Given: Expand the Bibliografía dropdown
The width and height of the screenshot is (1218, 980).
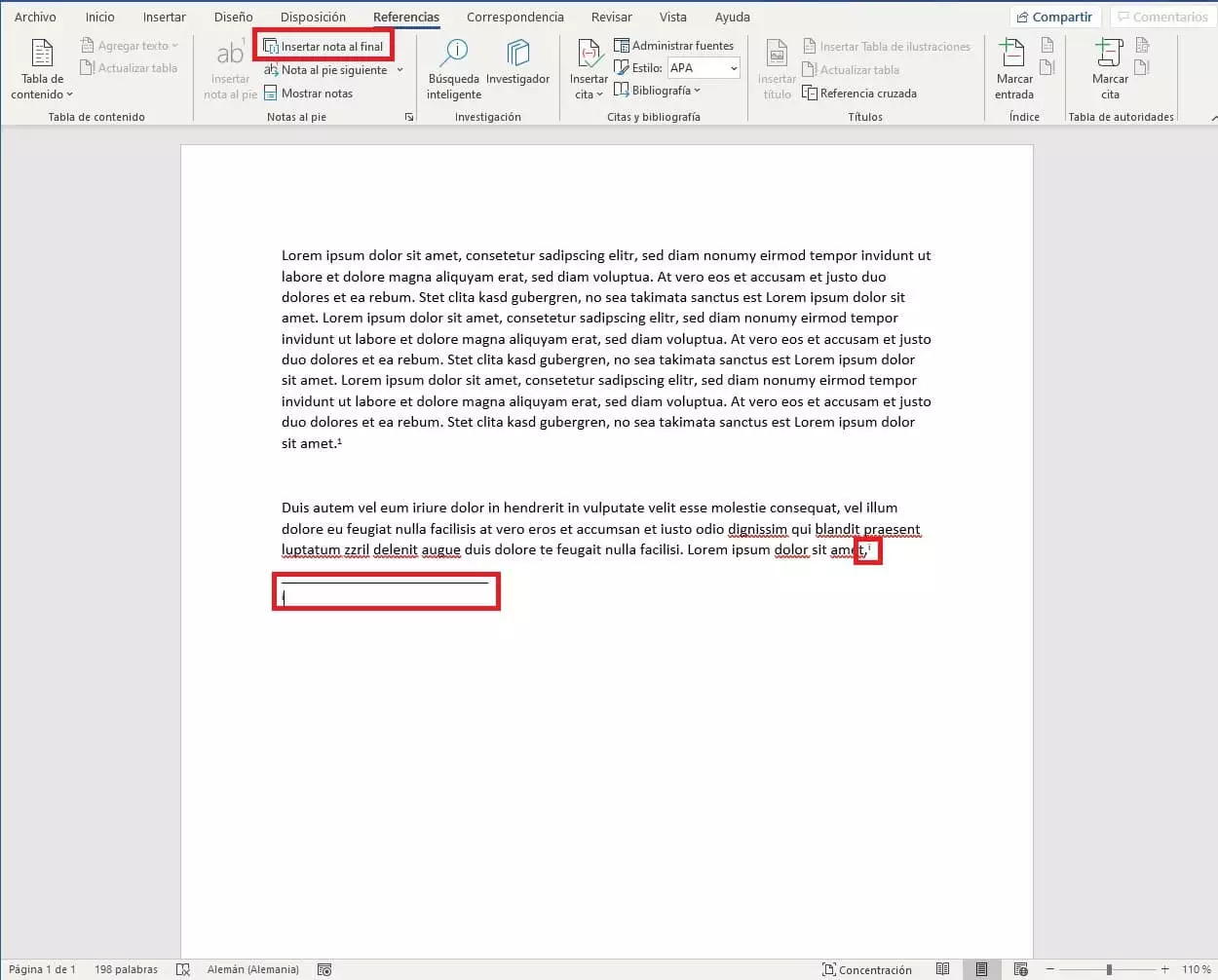Looking at the screenshot, I should coord(657,91).
